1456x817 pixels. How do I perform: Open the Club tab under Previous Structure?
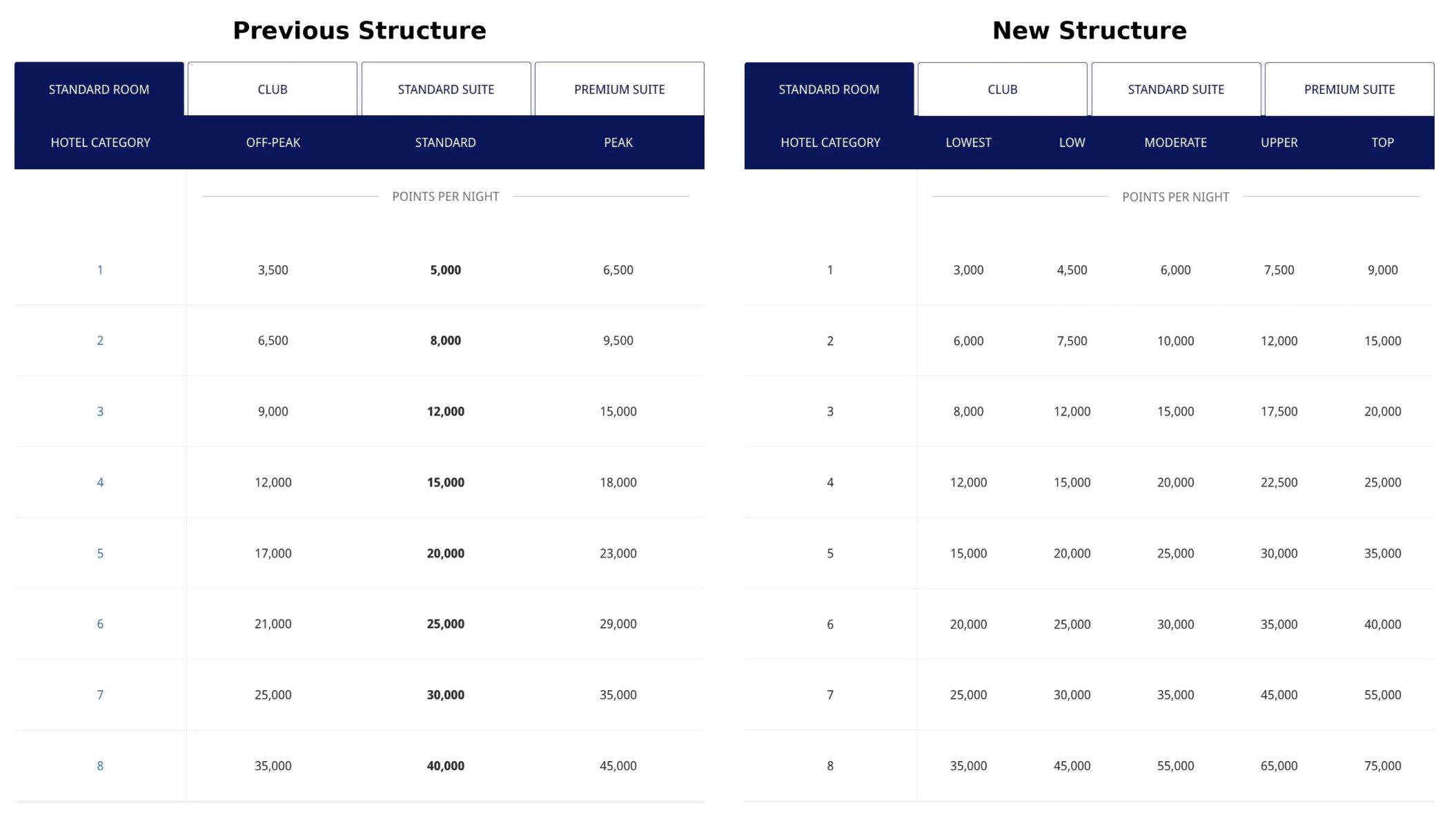273,89
